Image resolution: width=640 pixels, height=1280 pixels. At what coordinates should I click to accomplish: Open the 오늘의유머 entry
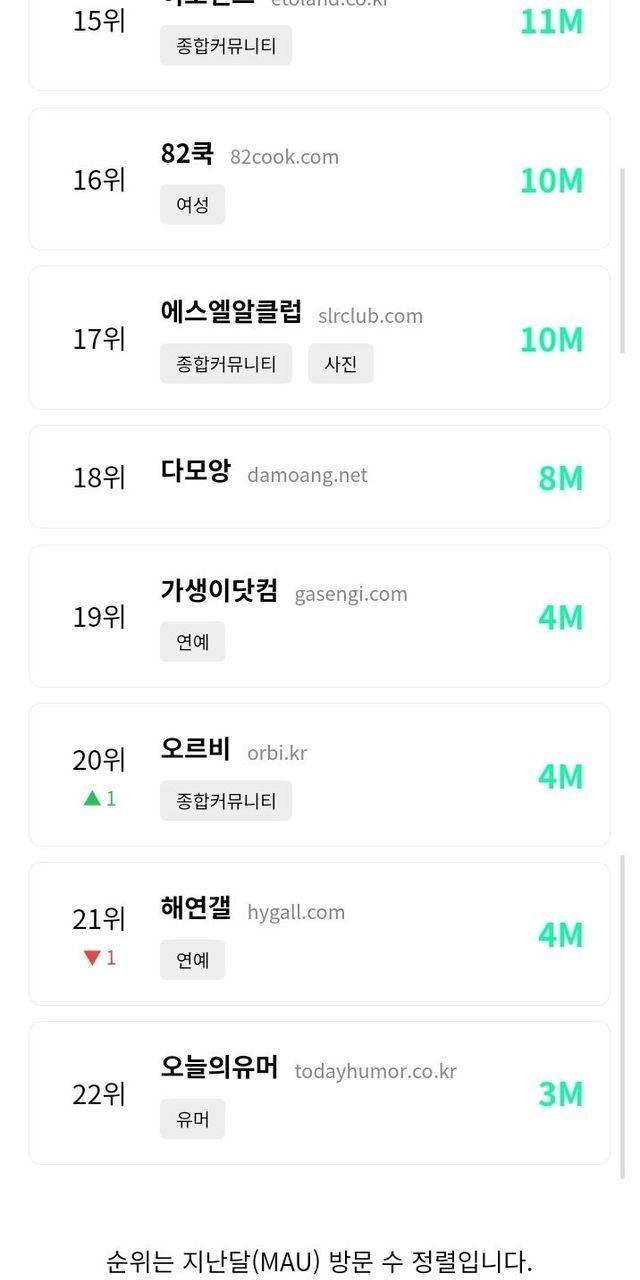(219, 1067)
